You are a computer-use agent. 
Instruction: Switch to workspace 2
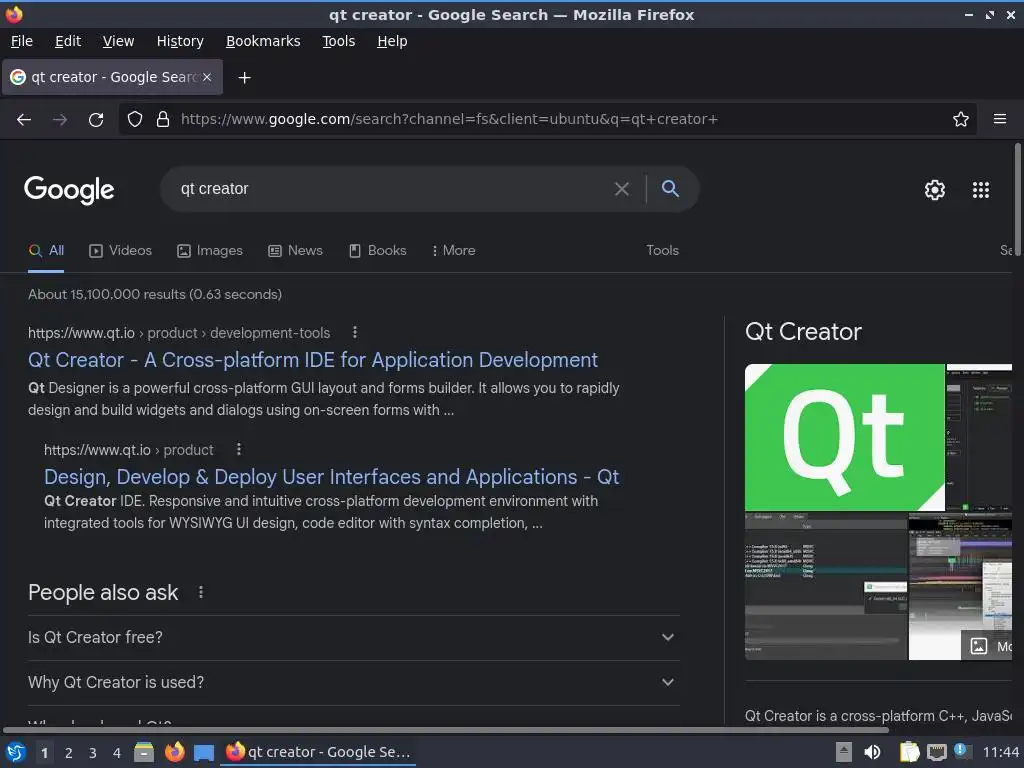pos(69,753)
